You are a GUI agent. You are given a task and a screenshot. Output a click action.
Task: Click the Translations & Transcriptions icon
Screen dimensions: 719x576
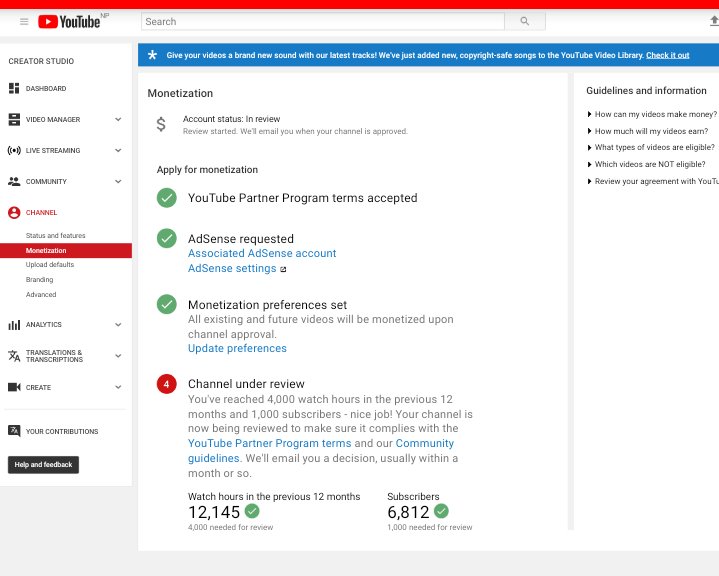coord(14,355)
